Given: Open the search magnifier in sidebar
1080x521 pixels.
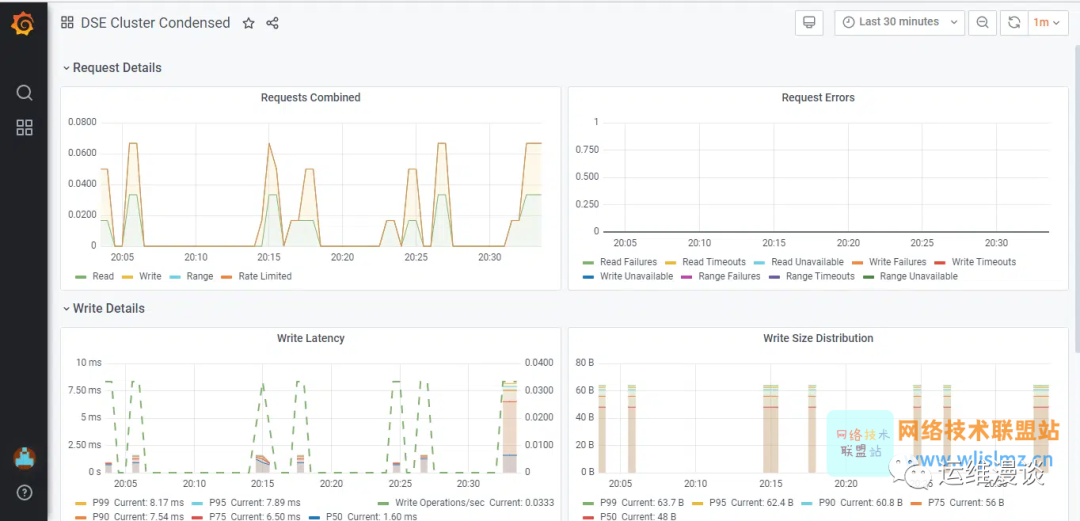Looking at the screenshot, I should (x=24, y=92).
